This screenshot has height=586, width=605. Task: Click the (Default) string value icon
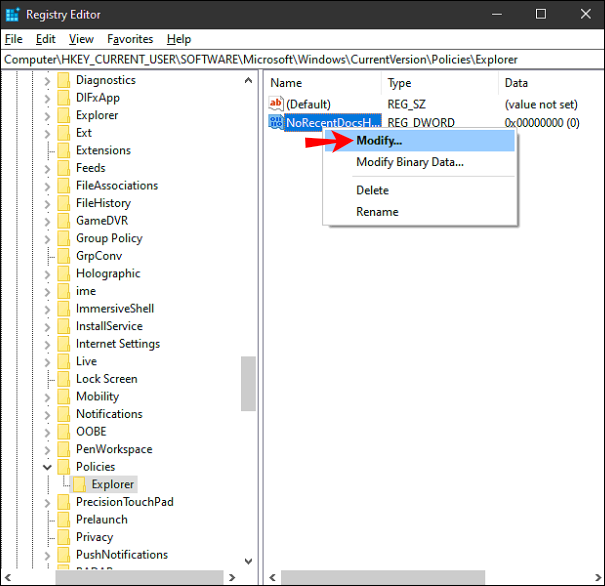276,104
